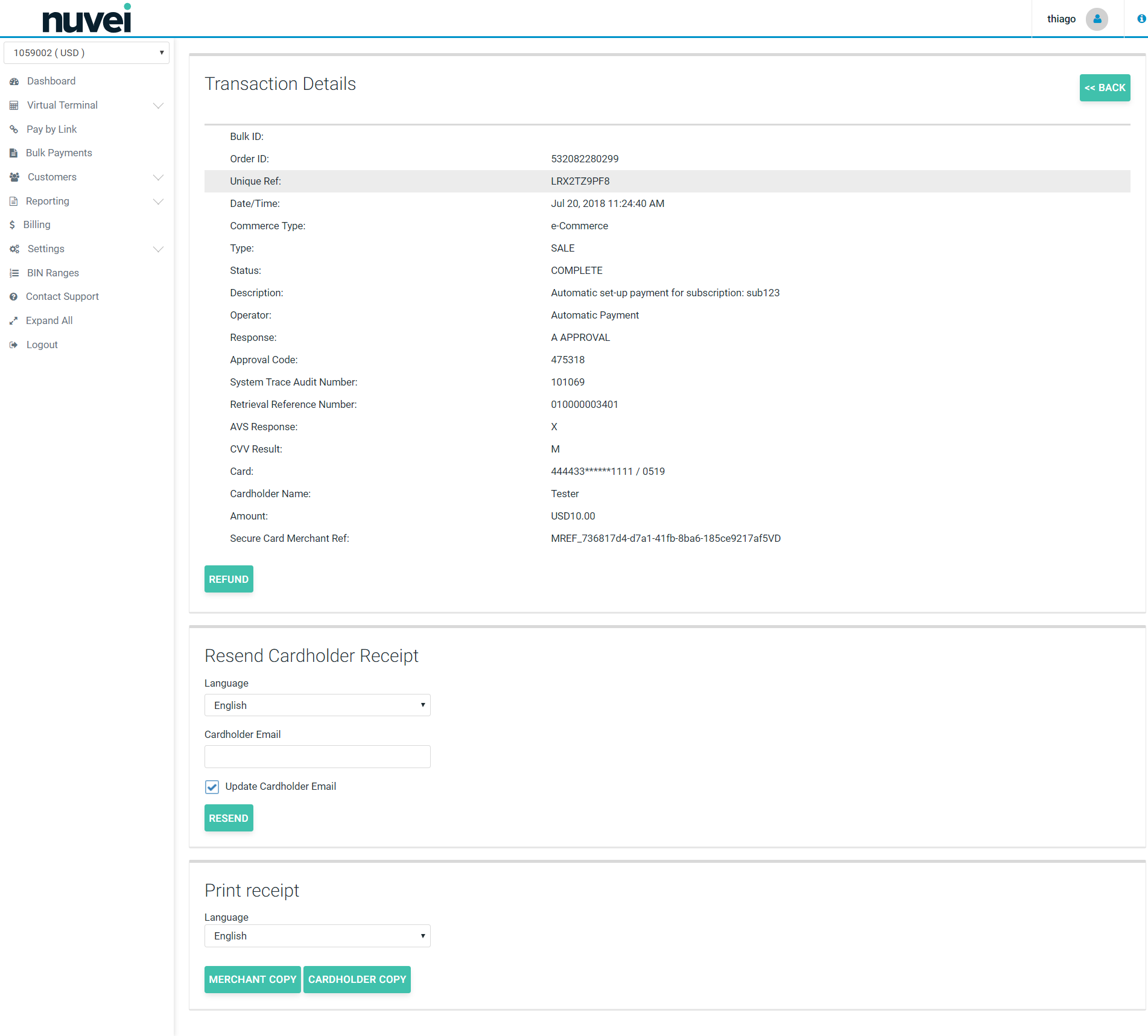This screenshot has width=1148, height=1036.
Task: Click the Logout arrow icon
Action: click(14, 345)
